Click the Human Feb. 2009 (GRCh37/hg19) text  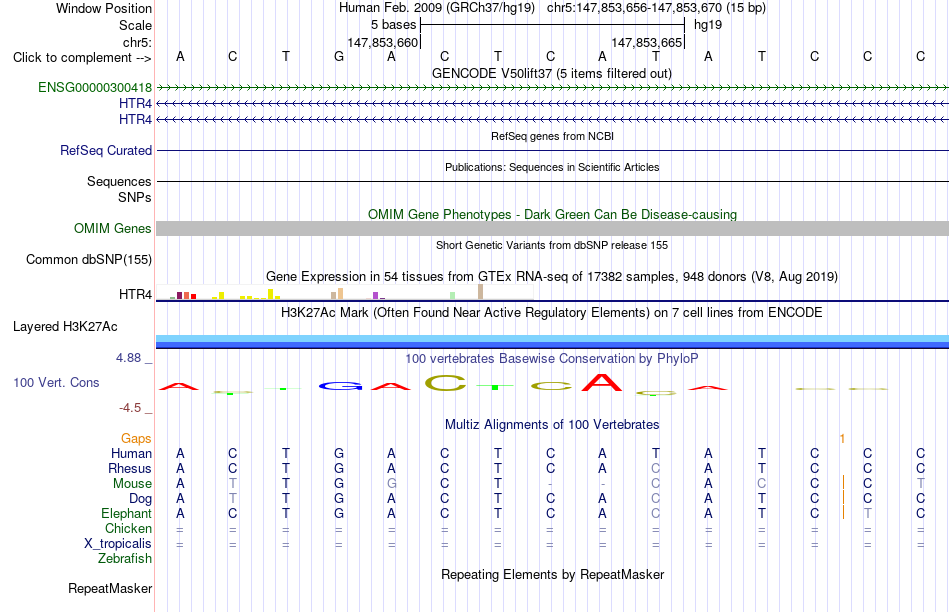coord(437,8)
